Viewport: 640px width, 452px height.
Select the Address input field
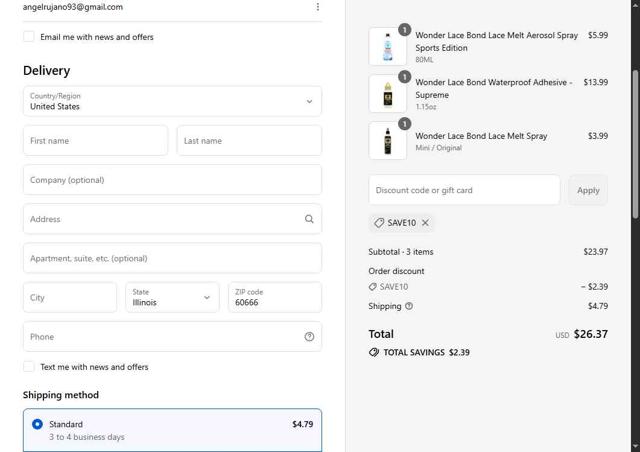click(x=172, y=219)
